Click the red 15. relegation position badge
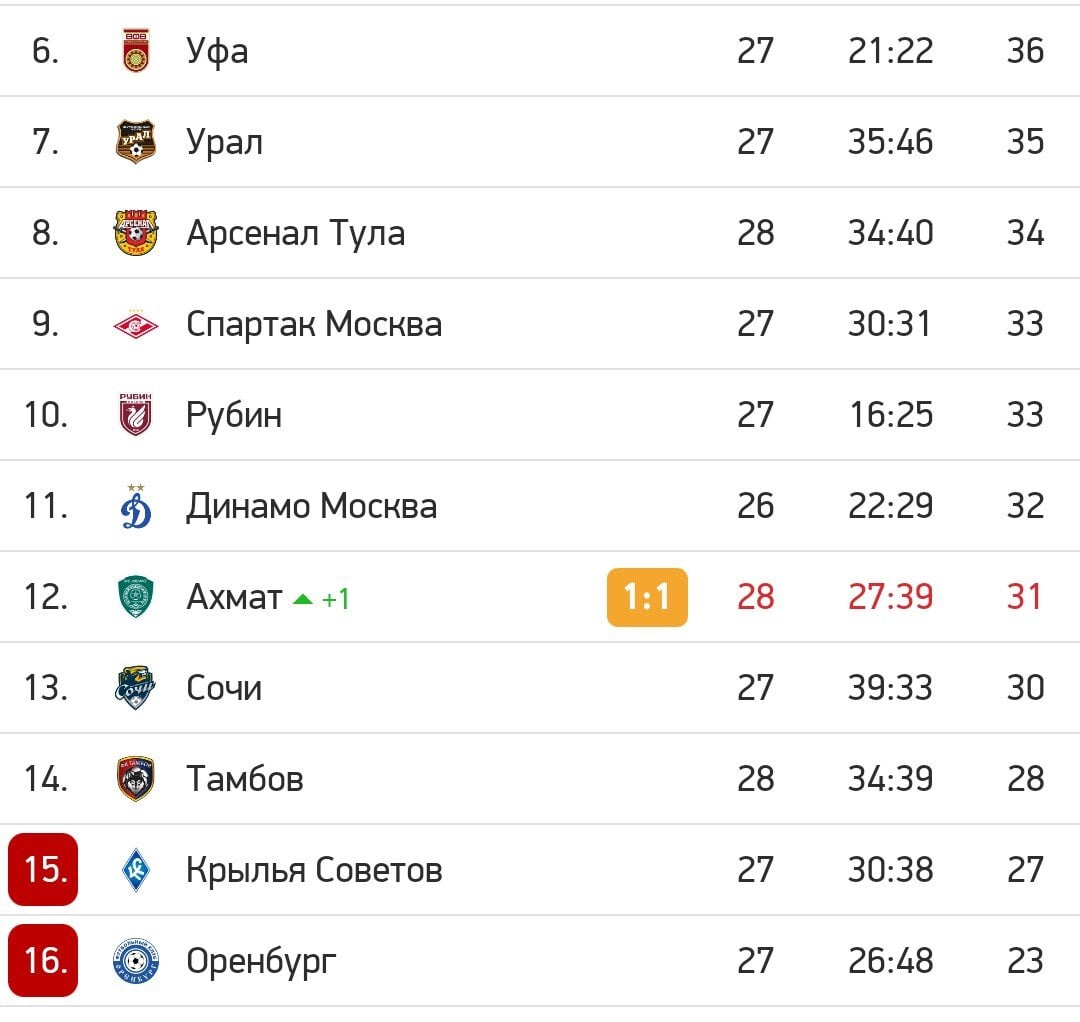The width and height of the screenshot is (1080, 1022). (x=43, y=869)
